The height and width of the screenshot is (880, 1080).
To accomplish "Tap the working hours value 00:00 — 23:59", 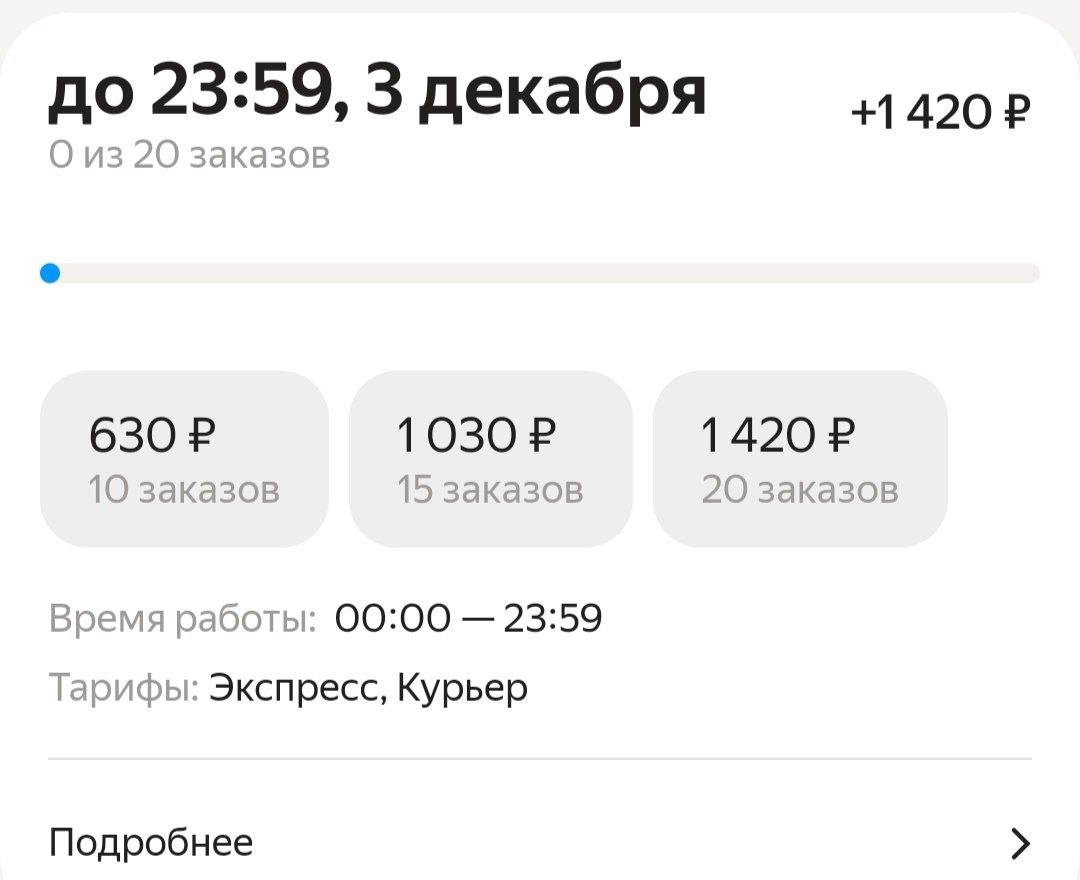I will [468, 620].
